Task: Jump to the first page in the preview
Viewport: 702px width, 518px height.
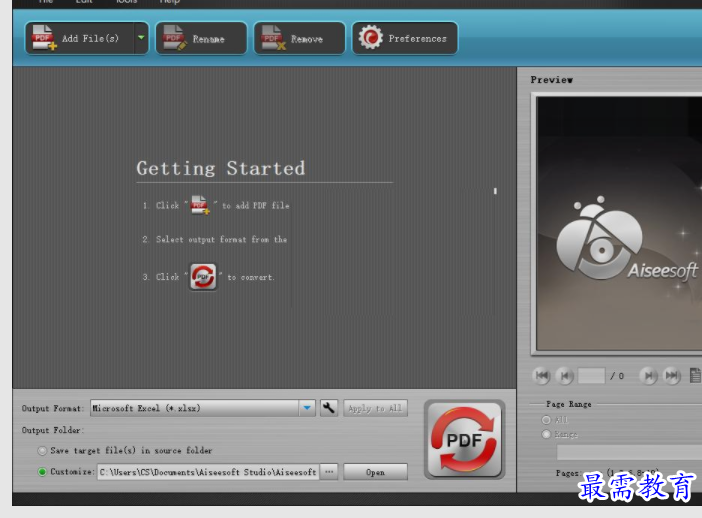Action: coord(542,376)
